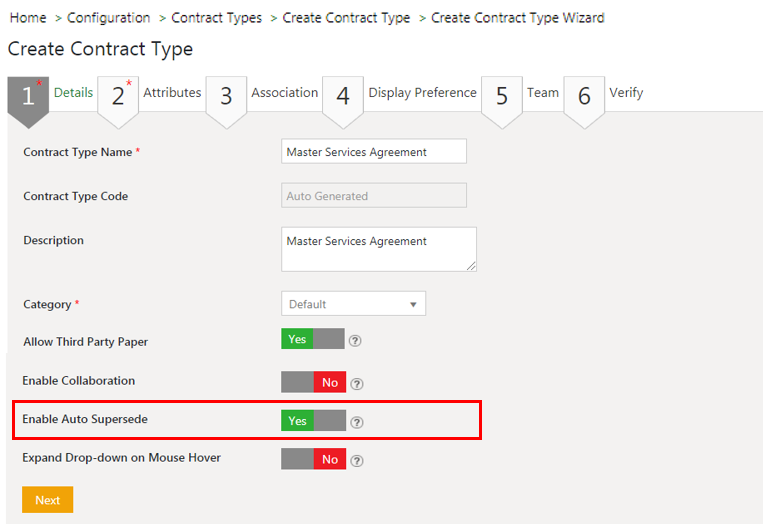Turn off Enable Auto Supersede toggle

coord(312,421)
